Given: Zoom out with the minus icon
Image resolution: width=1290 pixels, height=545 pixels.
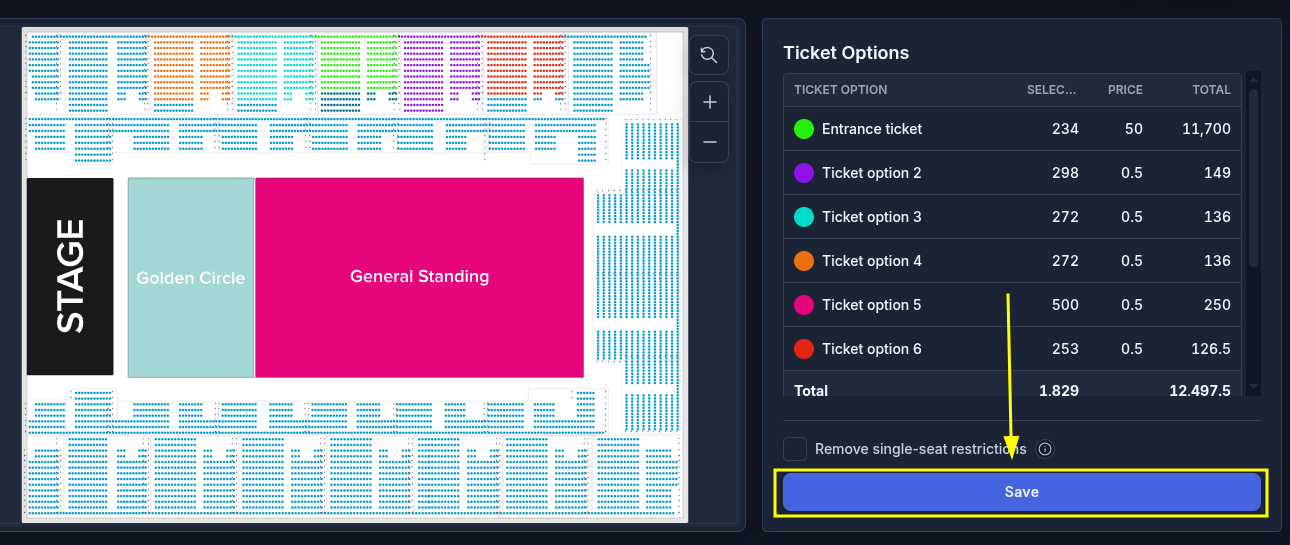Looking at the screenshot, I should pyautogui.click(x=710, y=142).
